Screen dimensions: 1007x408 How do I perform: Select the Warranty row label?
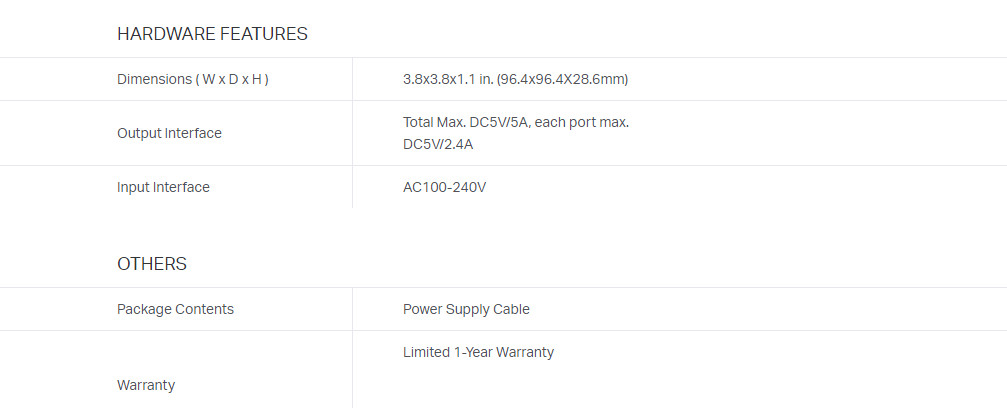pyautogui.click(x=146, y=386)
